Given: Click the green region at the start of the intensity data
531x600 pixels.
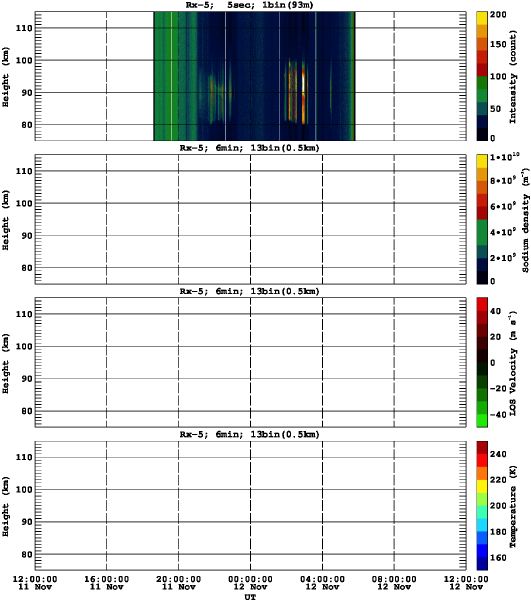Looking at the screenshot, I should tap(175, 76).
